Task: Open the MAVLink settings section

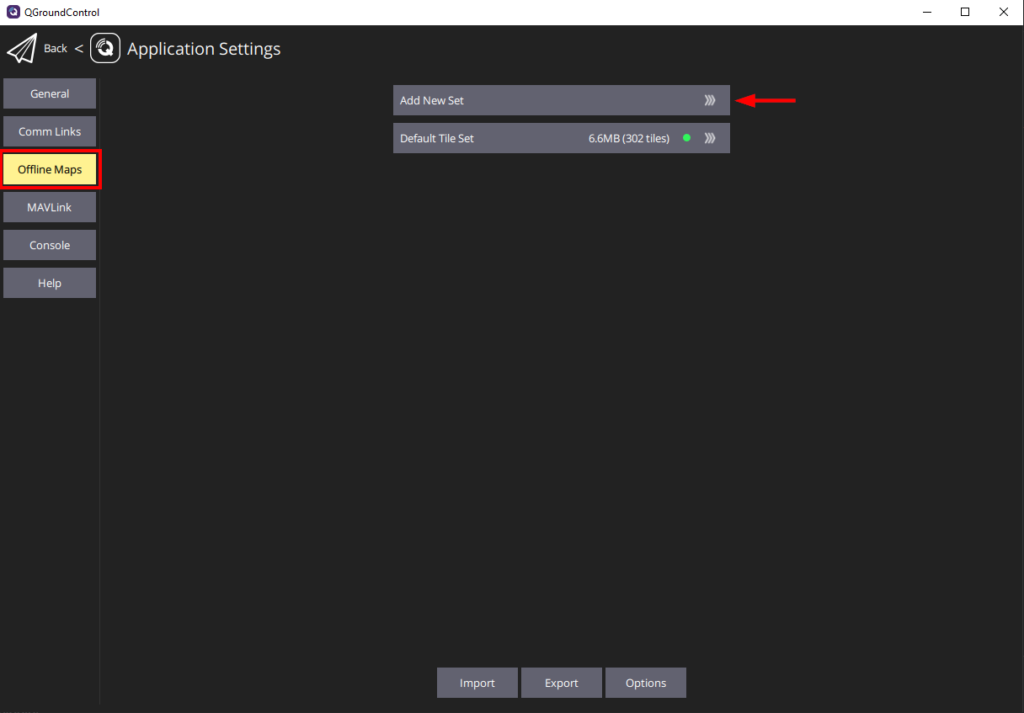Action: click(x=49, y=207)
